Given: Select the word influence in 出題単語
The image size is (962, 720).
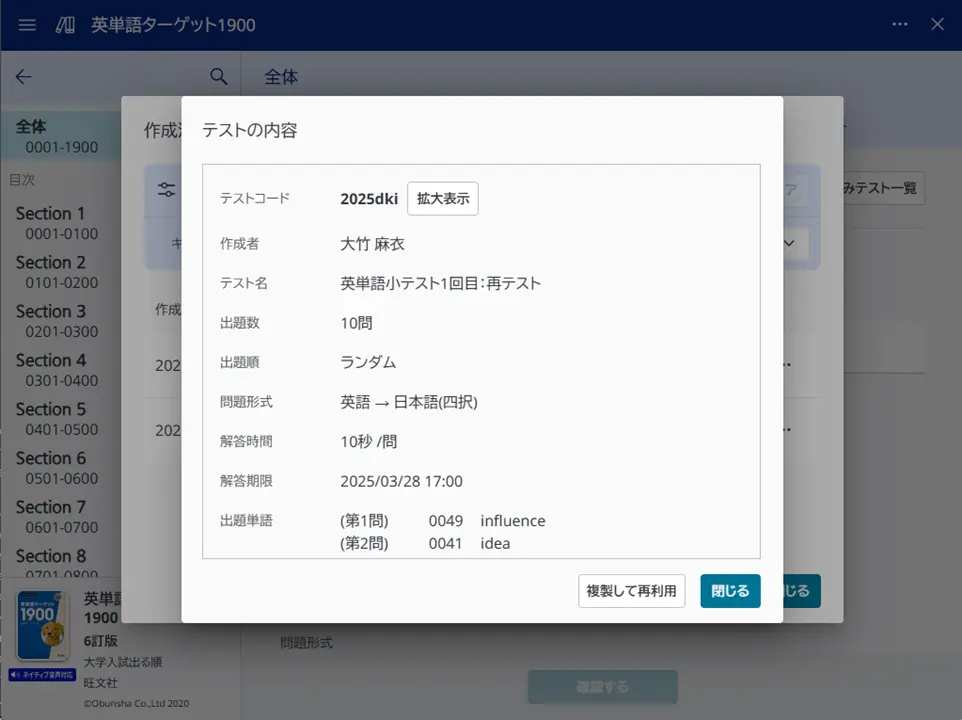Looking at the screenshot, I should point(512,520).
